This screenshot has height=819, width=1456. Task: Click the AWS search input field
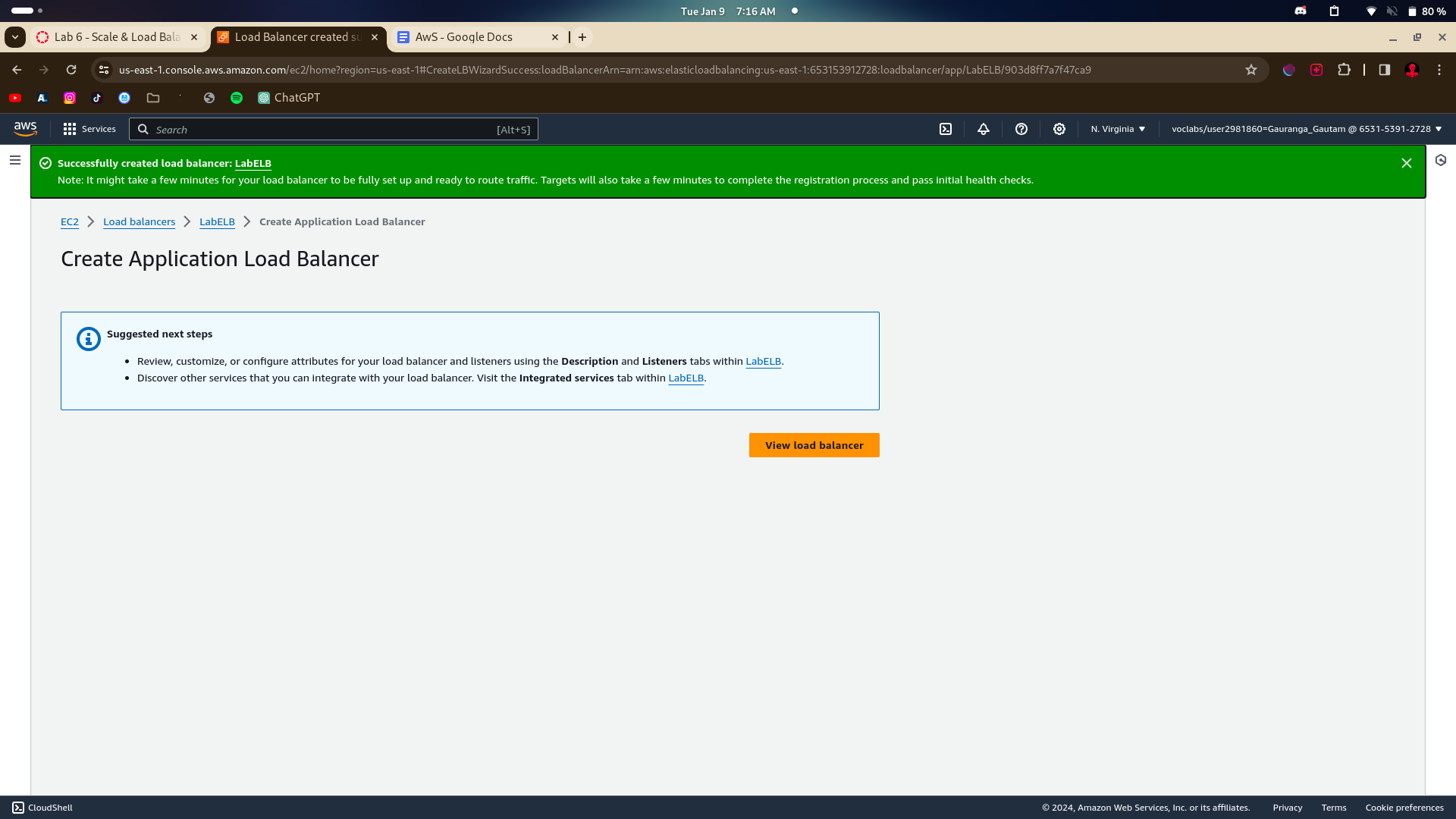pyautogui.click(x=326, y=130)
